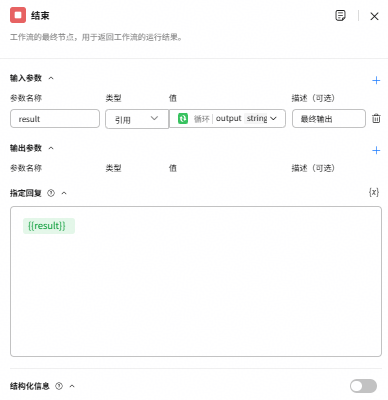This screenshot has width=388, height=400.
Task: Select the {{result}} variable tag
Action: click(49, 226)
